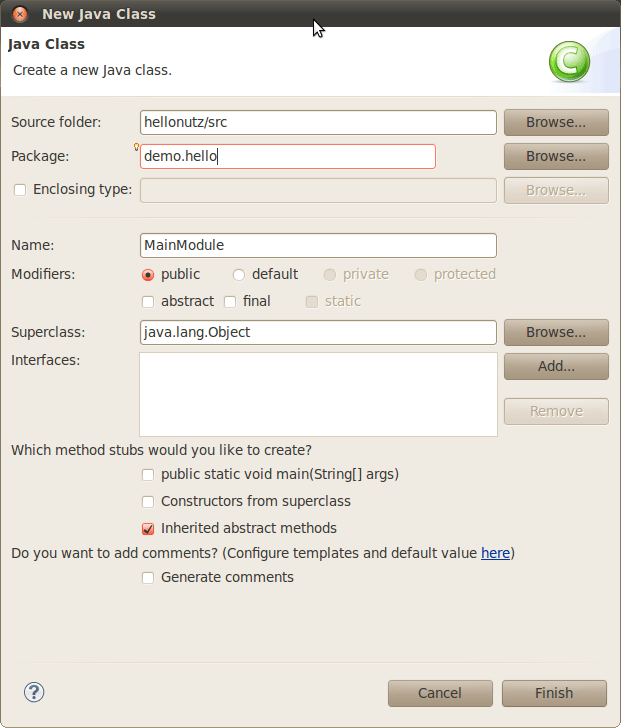Select the public modifier radio button
621x728 pixels.
(x=148, y=275)
